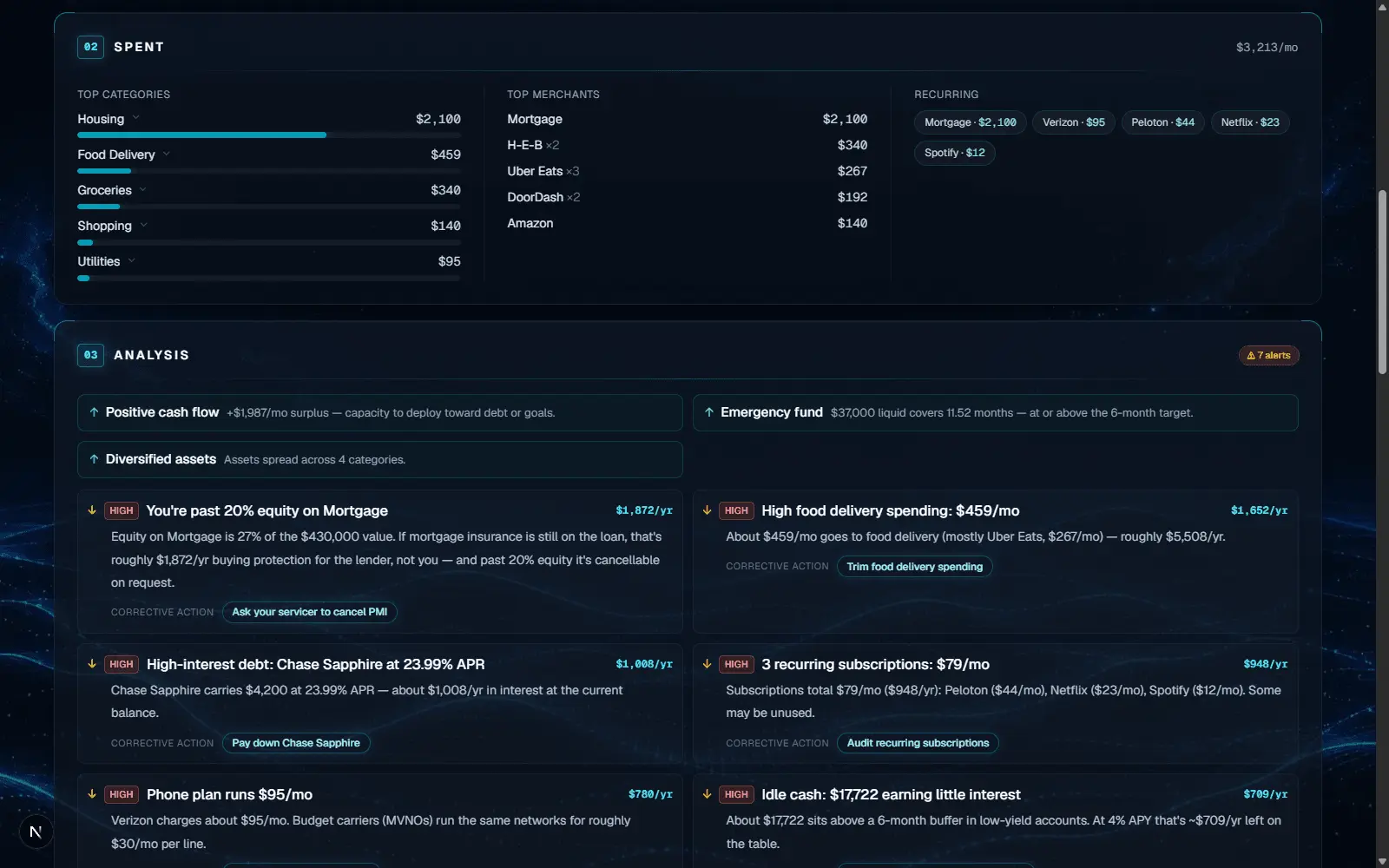
Task: Click the down arrow on the Mortgage equity alert
Action: tap(92, 510)
